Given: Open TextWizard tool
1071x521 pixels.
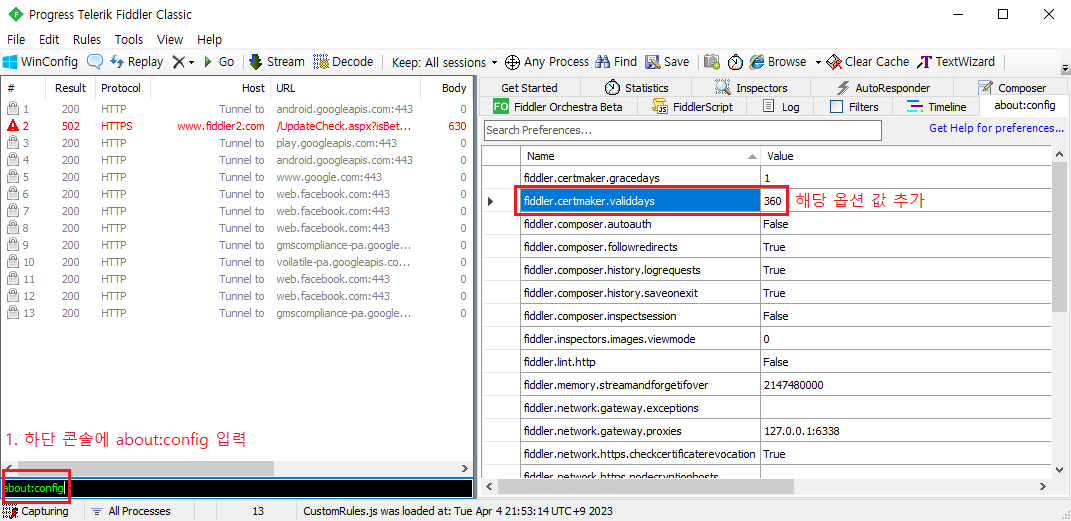Looking at the screenshot, I should (x=956, y=61).
